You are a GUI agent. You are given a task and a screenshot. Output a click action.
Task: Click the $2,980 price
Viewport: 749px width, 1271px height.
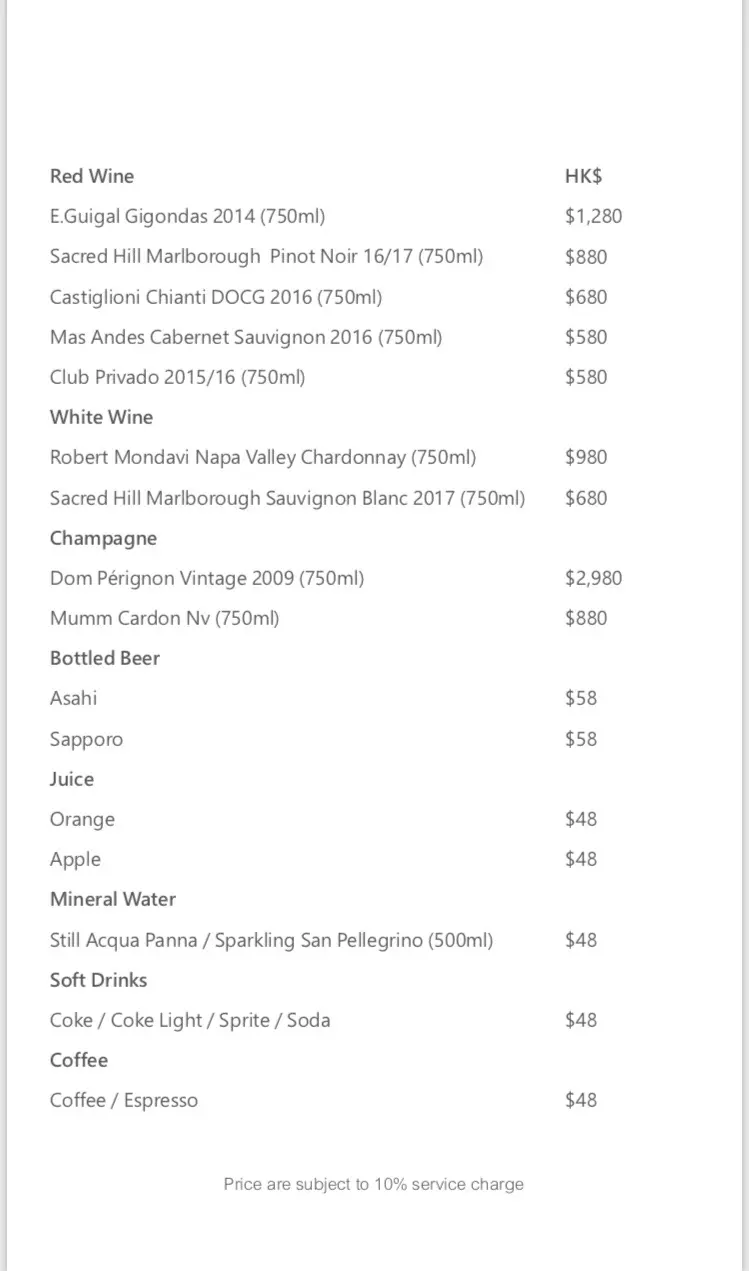pos(593,578)
